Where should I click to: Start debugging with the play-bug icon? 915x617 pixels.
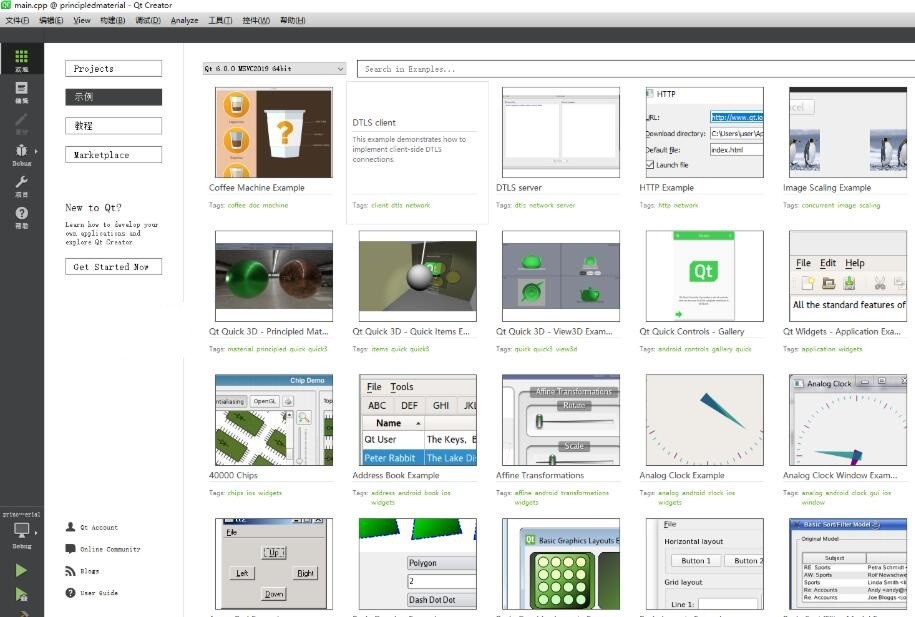coord(21,594)
